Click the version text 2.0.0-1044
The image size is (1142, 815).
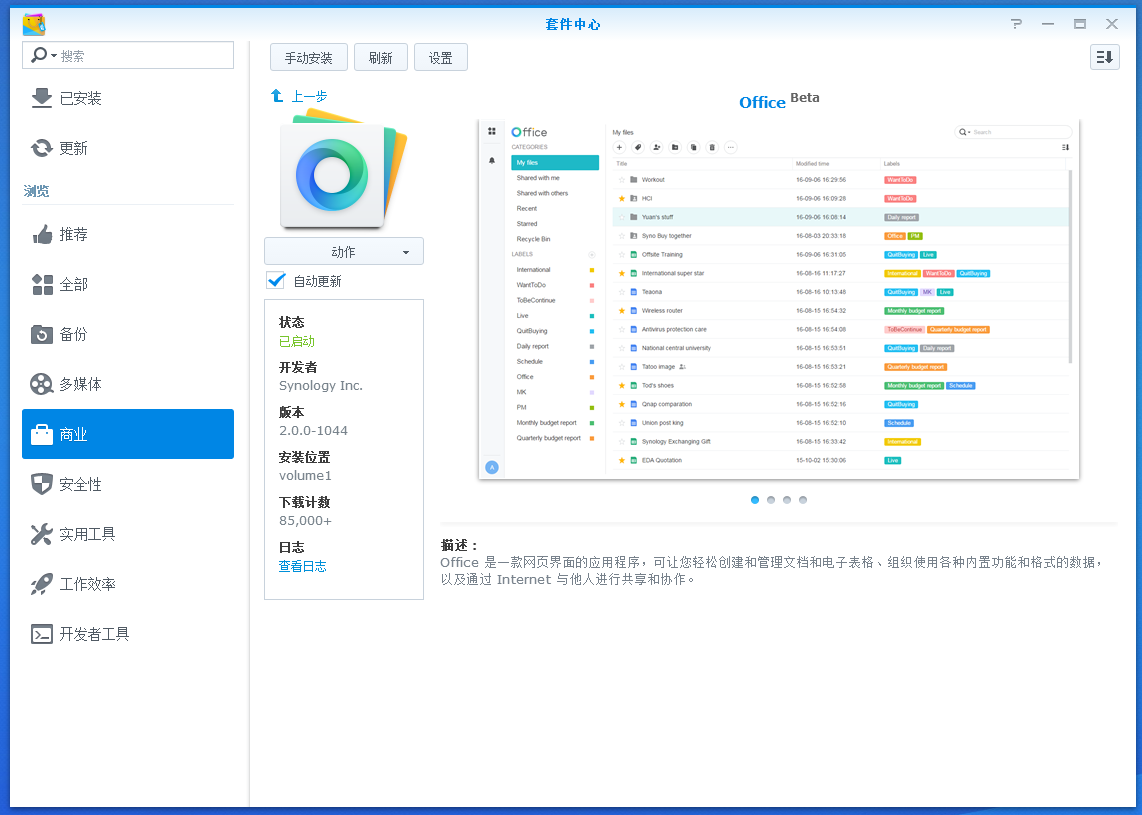tap(313, 430)
